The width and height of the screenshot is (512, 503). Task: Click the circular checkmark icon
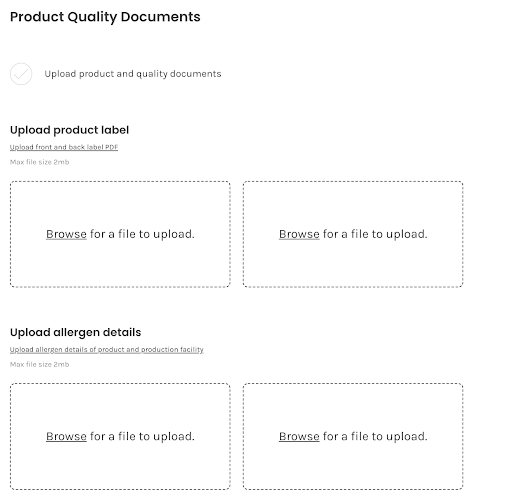point(21,74)
